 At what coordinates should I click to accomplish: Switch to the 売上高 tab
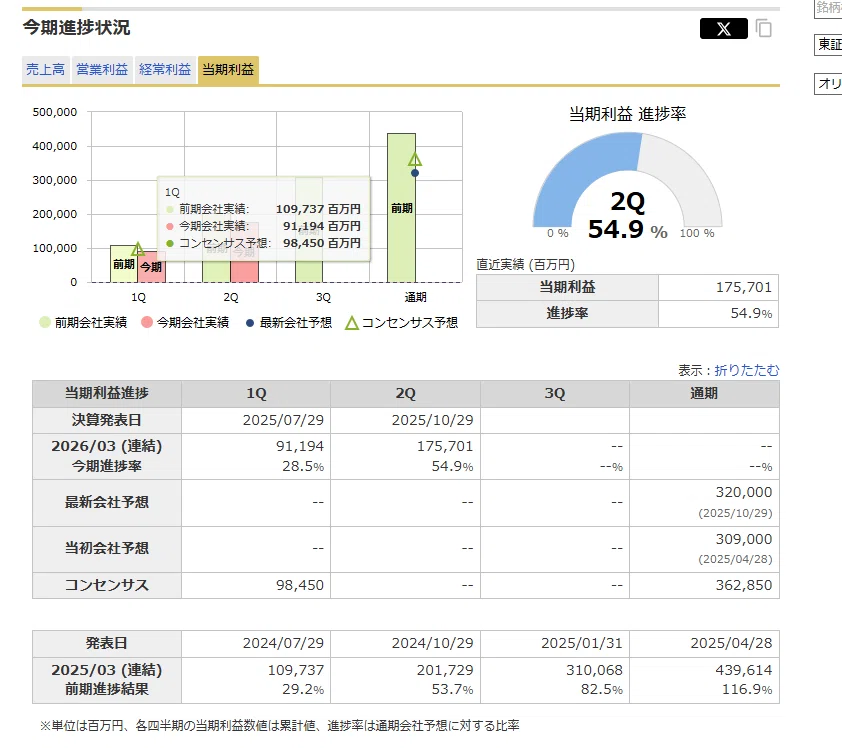(x=46, y=70)
